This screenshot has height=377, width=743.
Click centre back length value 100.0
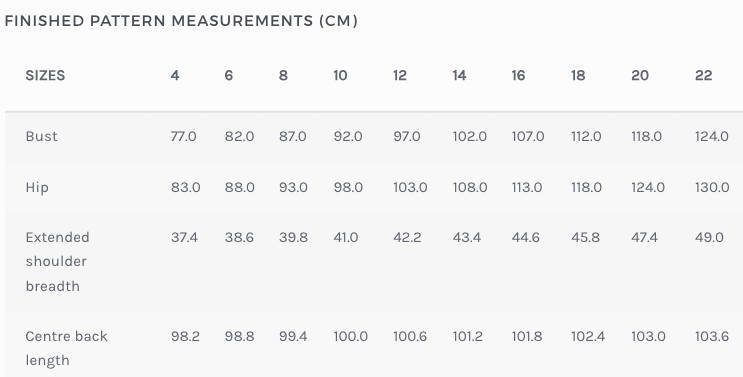click(x=350, y=336)
